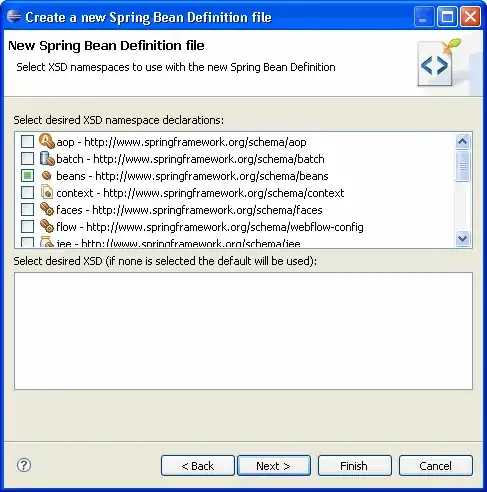Close the dialog with the red X
487x492 pixels.
coord(470,16)
